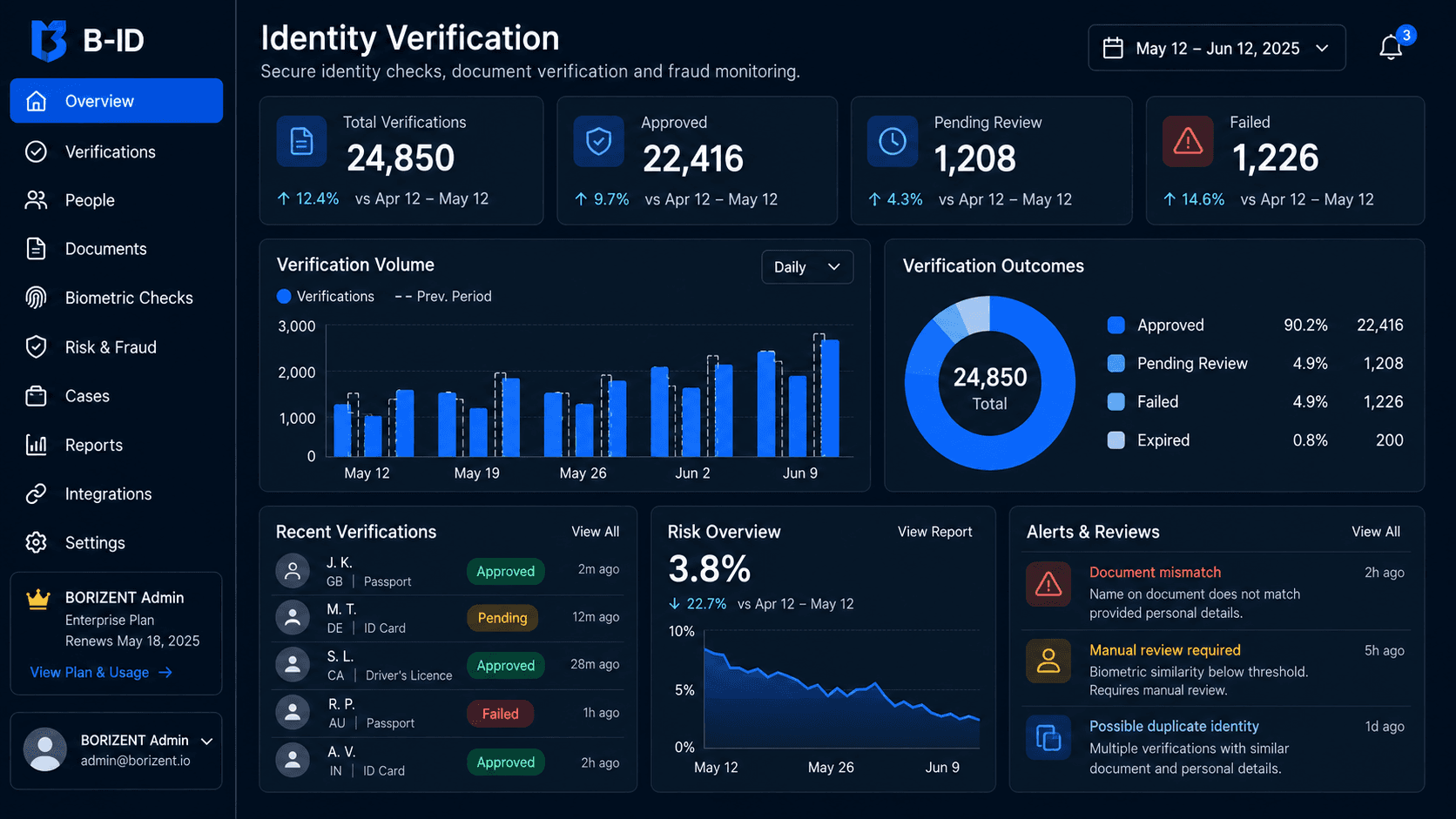
Task: Open the People section
Action: point(117,200)
